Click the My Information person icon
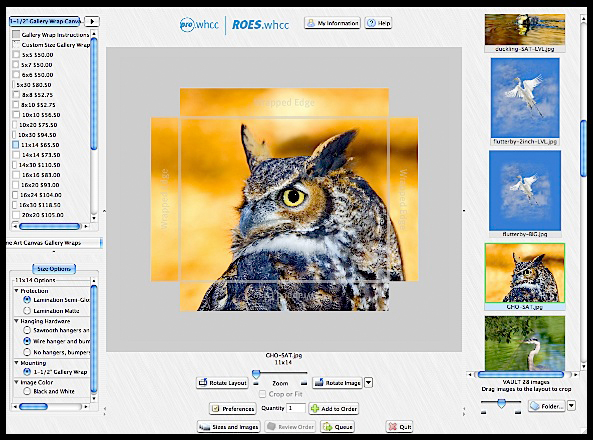Screen dimensions: 593x440 (x=311, y=23)
